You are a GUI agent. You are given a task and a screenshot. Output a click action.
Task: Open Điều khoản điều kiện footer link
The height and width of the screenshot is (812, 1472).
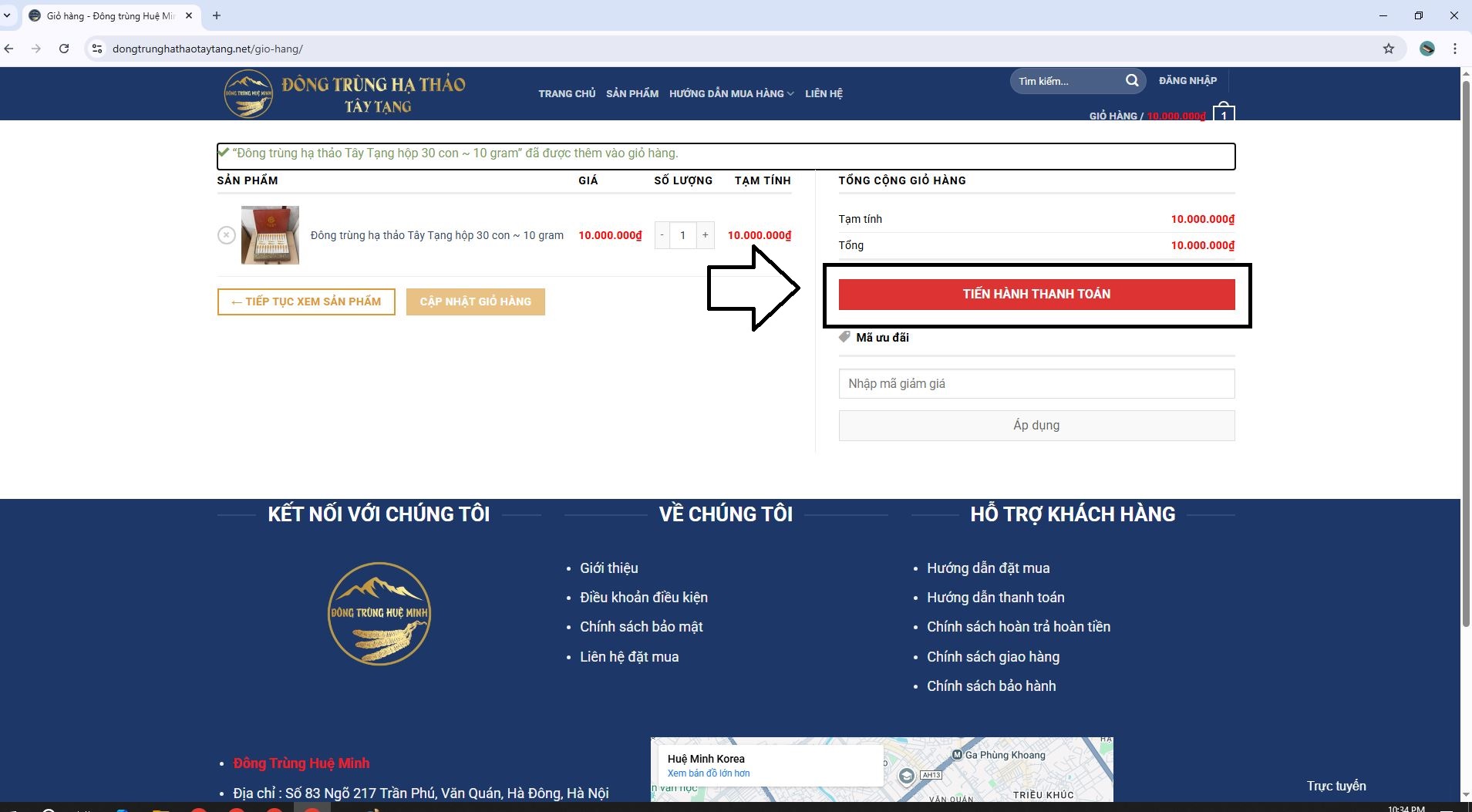644,598
